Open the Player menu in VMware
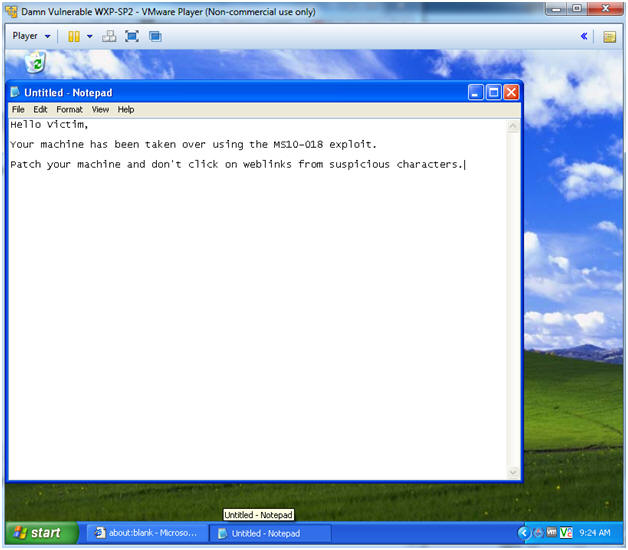 (31, 36)
